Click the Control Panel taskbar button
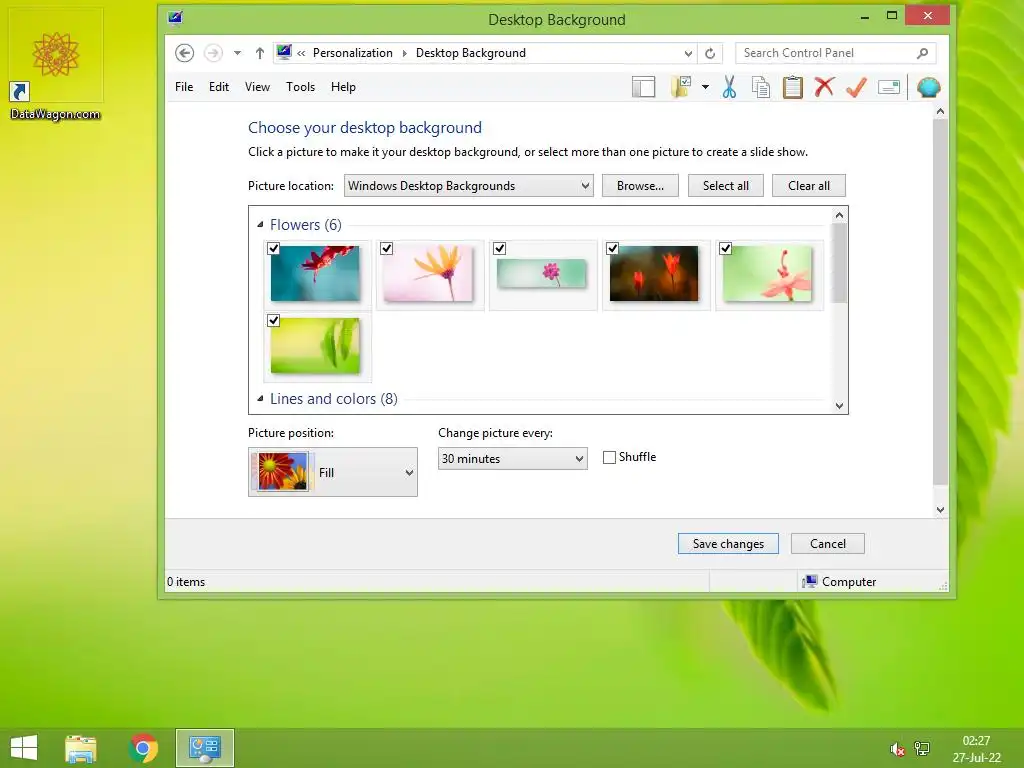The width and height of the screenshot is (1024, 768). [204, 748]
